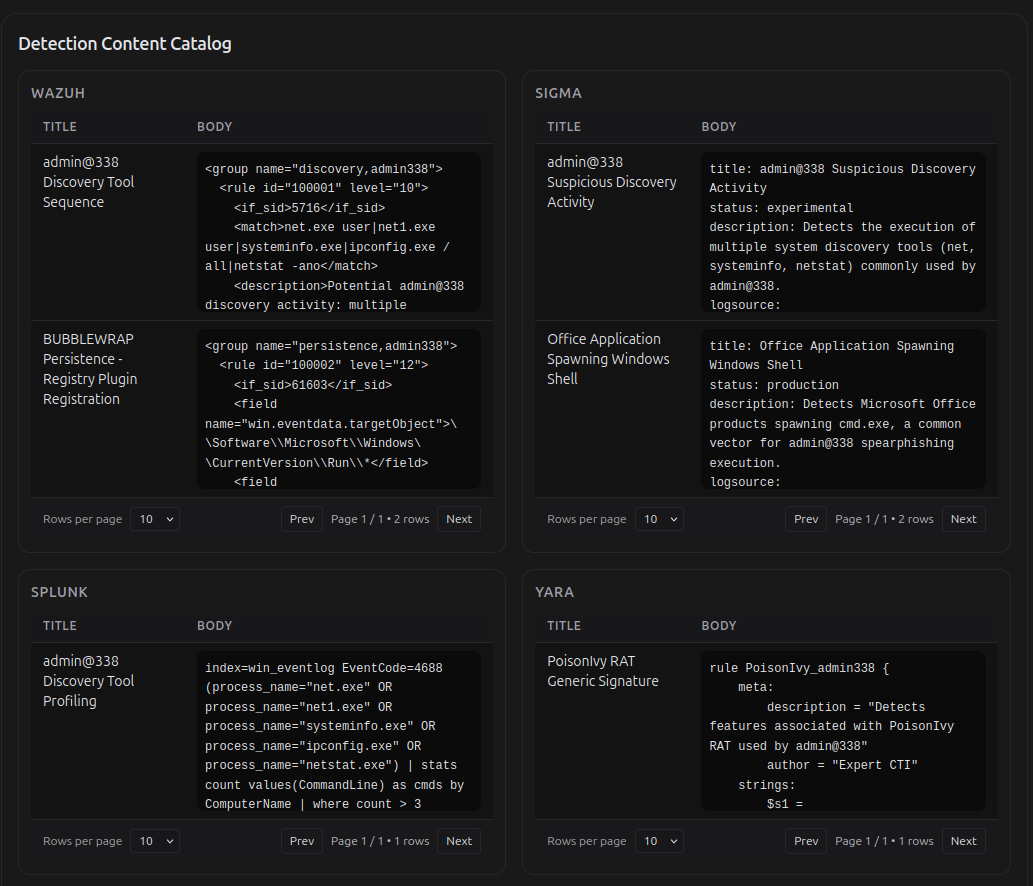Click TITLE column header in YARA table
Viewport: 1033px width, 886px height.
[x=564, y=626]
